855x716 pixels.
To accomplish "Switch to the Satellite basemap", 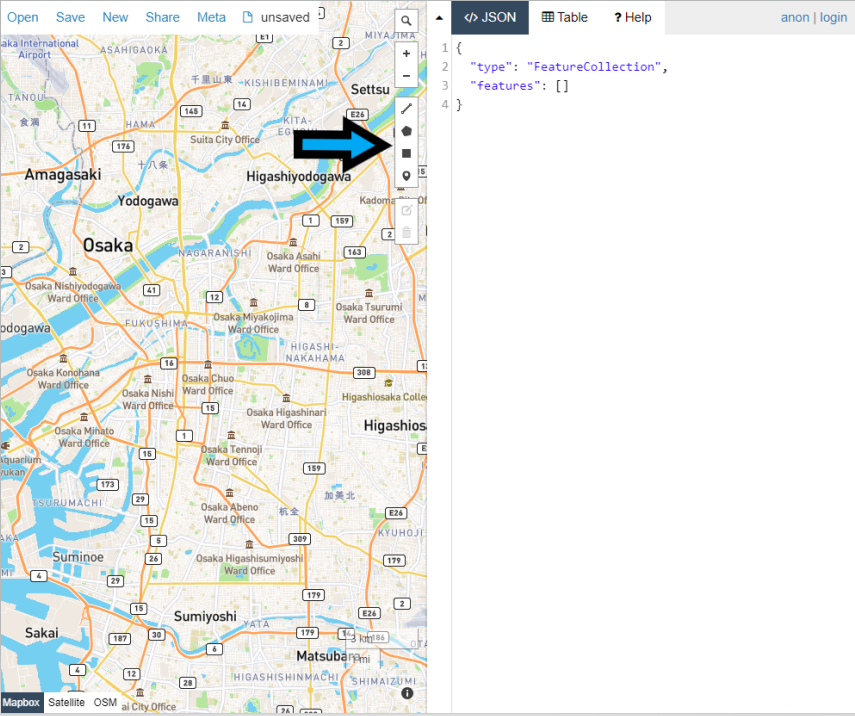I will 66,703.
